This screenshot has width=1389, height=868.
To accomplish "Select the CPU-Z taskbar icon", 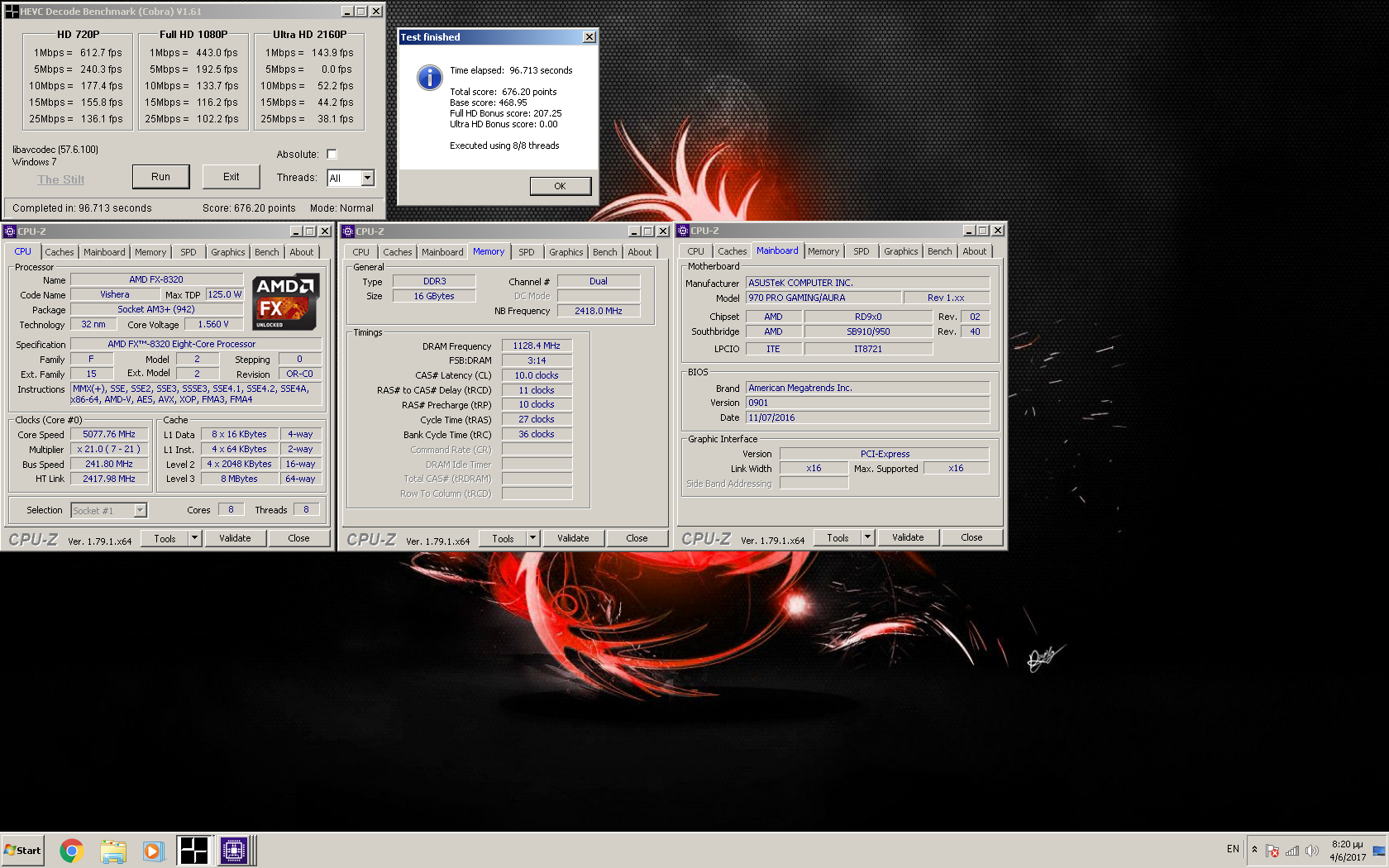I will point(234,850).
